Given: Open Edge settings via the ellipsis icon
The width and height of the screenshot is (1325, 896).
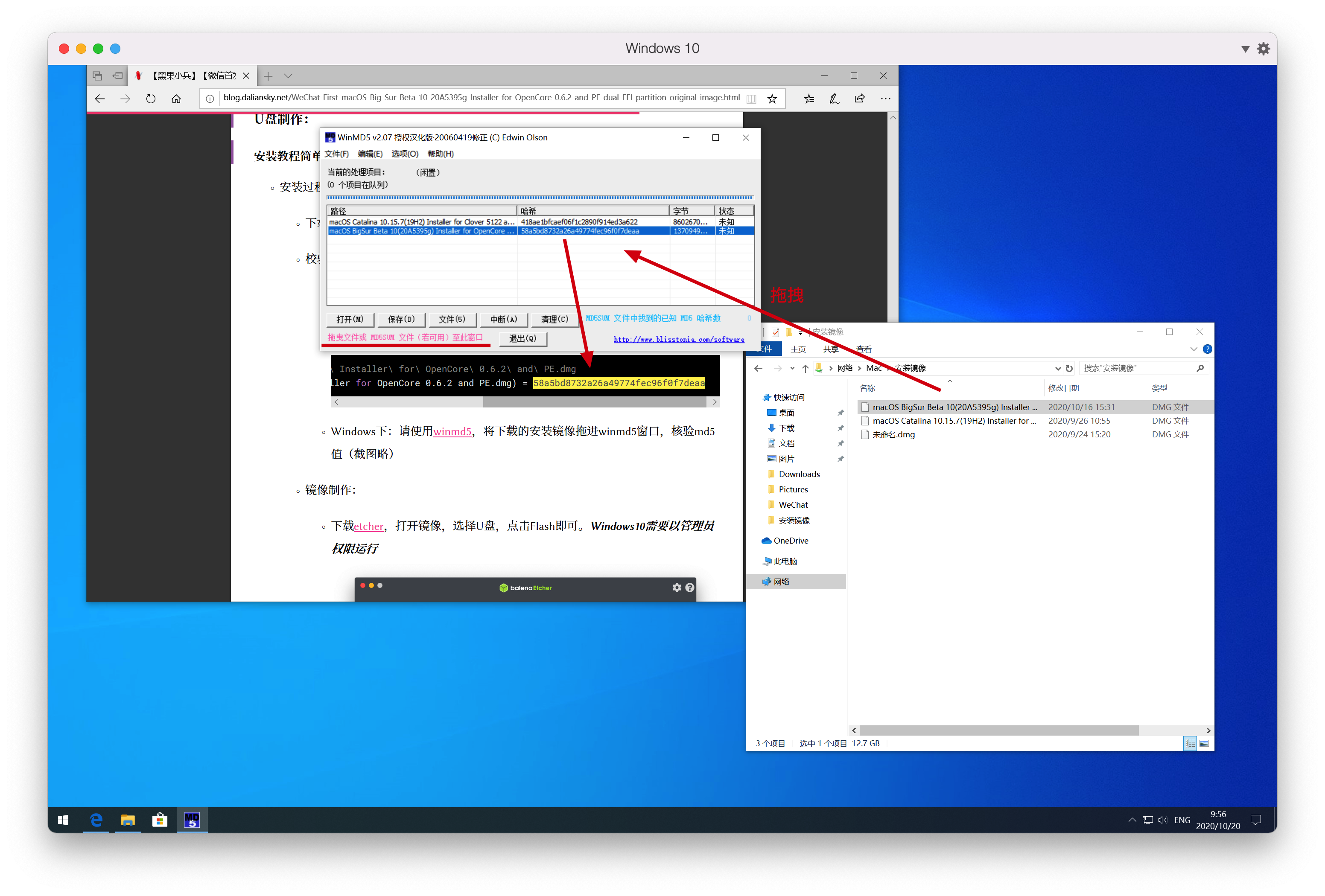Looking at the screenshot, I should (x=885, y=98).
